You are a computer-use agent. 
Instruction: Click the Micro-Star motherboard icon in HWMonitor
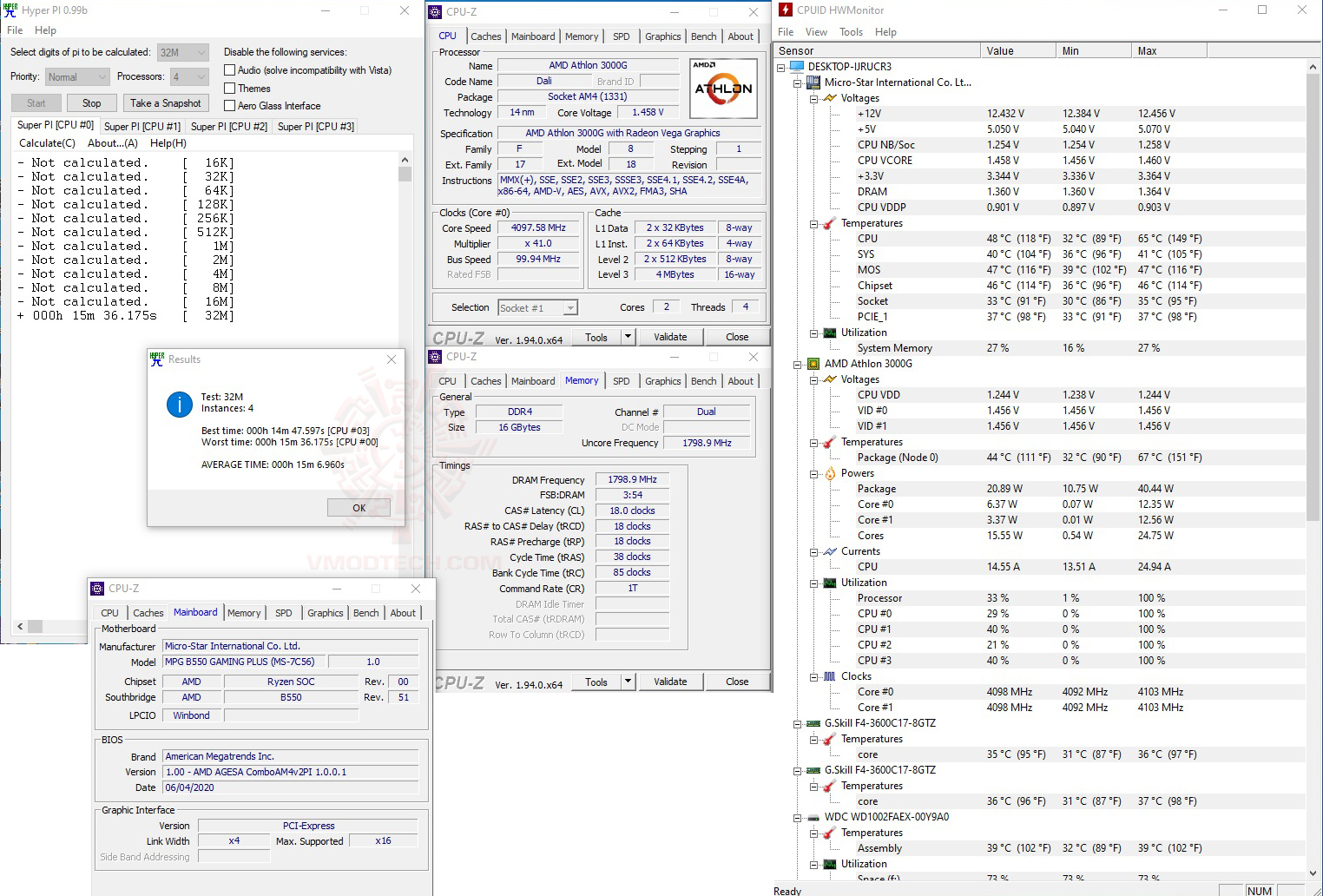coord(813,82)
